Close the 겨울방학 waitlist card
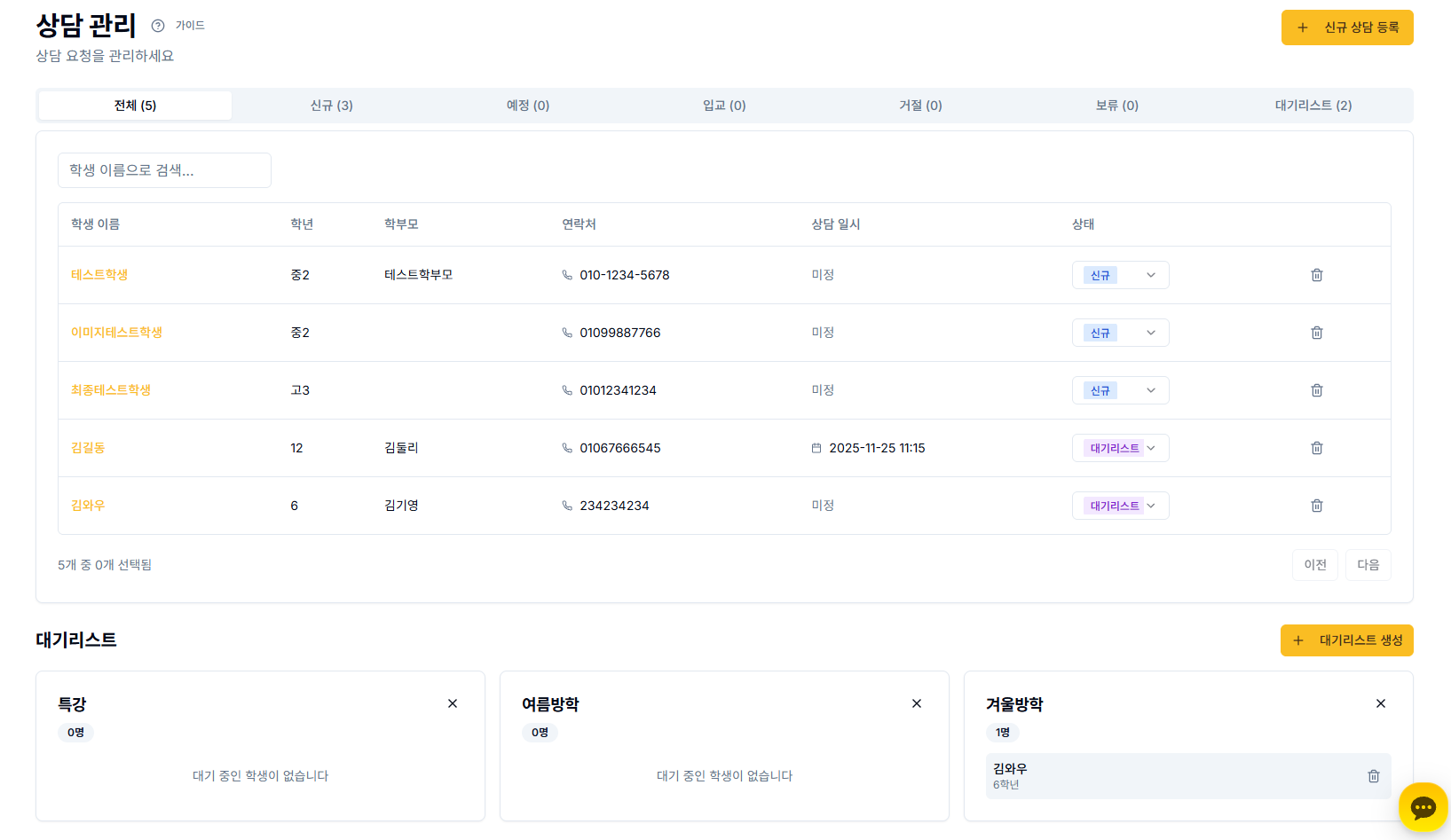Image resolution: width=1451 pixels, height=840 pixels. click(1380, 703)
